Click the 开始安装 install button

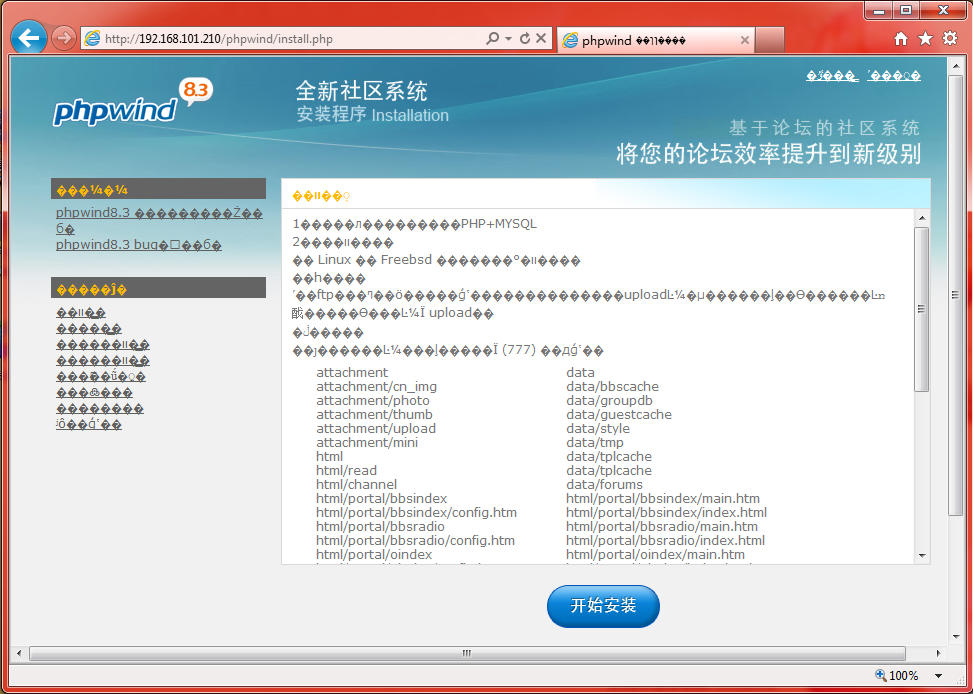(x=603, y=606)
